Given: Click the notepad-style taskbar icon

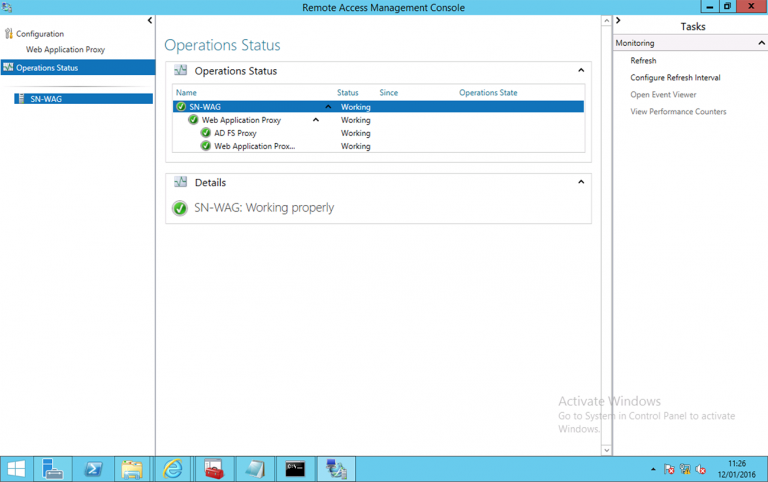Looking at the screenshot, I should pyautogui.click(x=255, y=469).
